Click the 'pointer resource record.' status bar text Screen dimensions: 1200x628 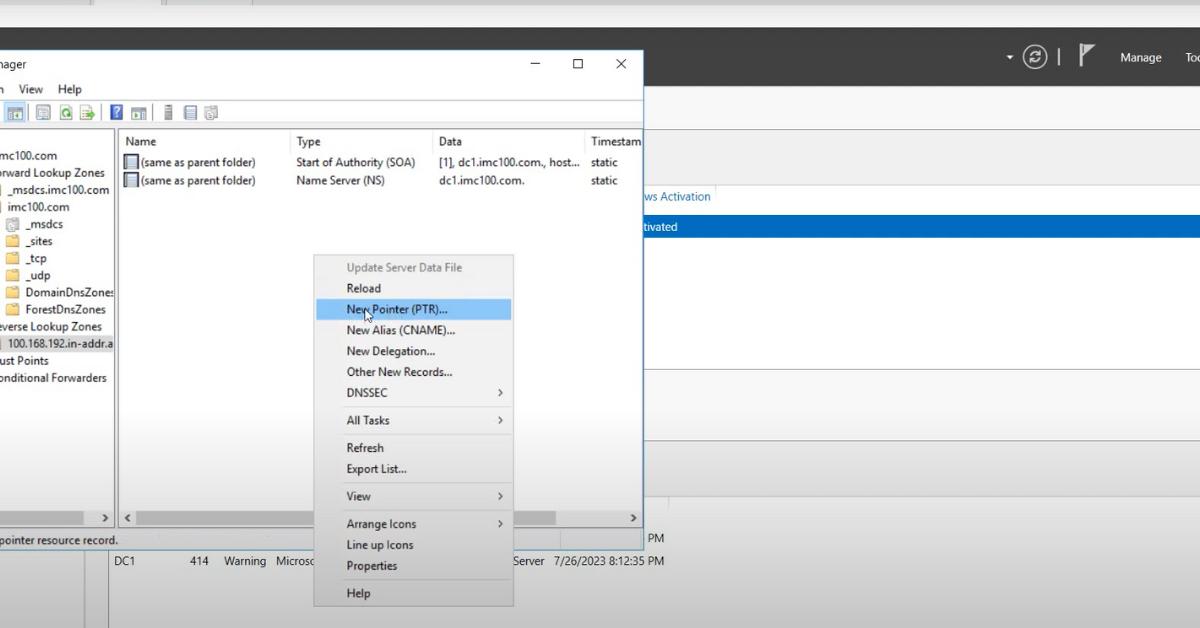pos(59,540)
